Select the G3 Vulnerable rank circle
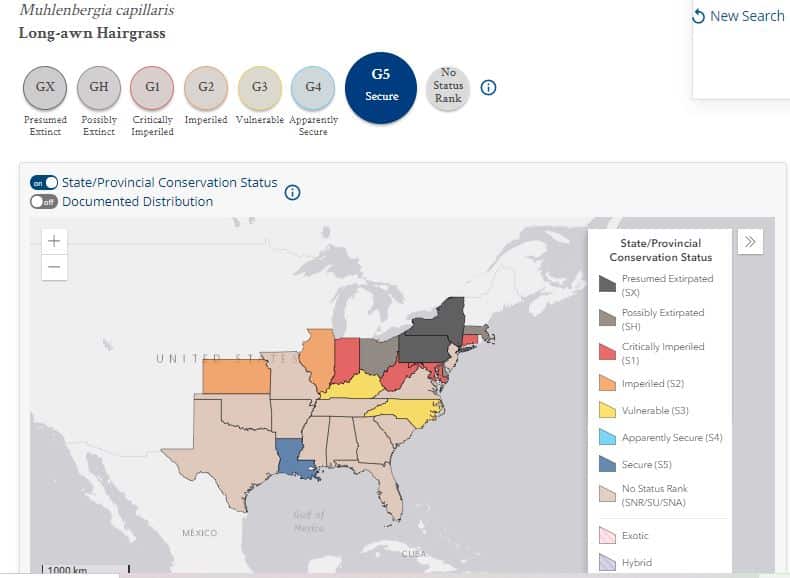Viewport: 790px width, 578px height. [259, 88]
